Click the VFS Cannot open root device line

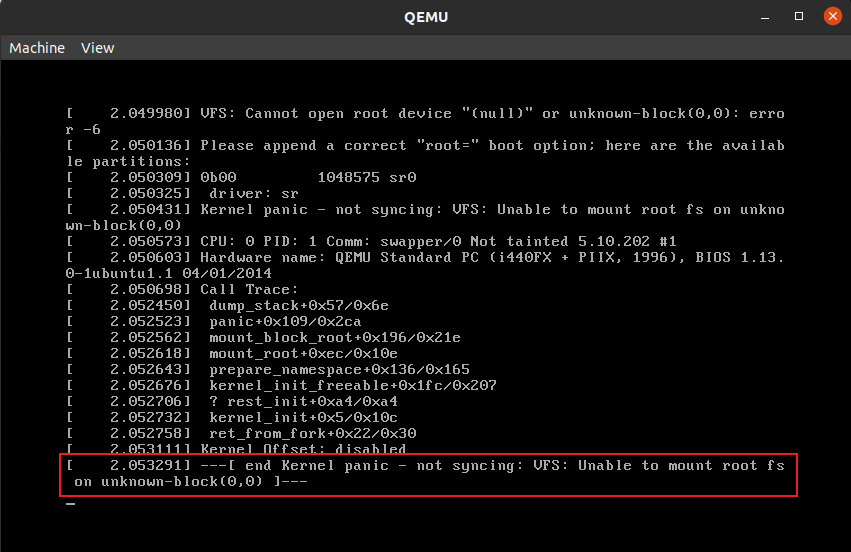(x=425, y=122)
